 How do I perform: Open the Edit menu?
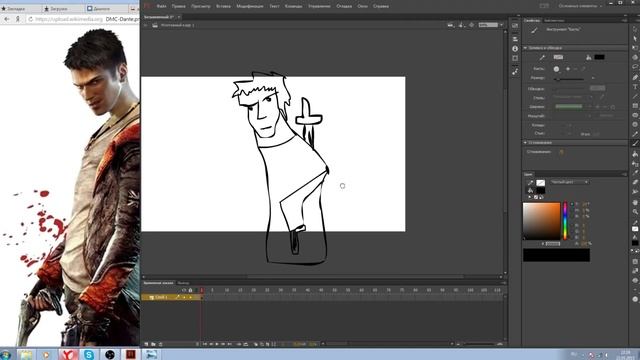(178, 6)
